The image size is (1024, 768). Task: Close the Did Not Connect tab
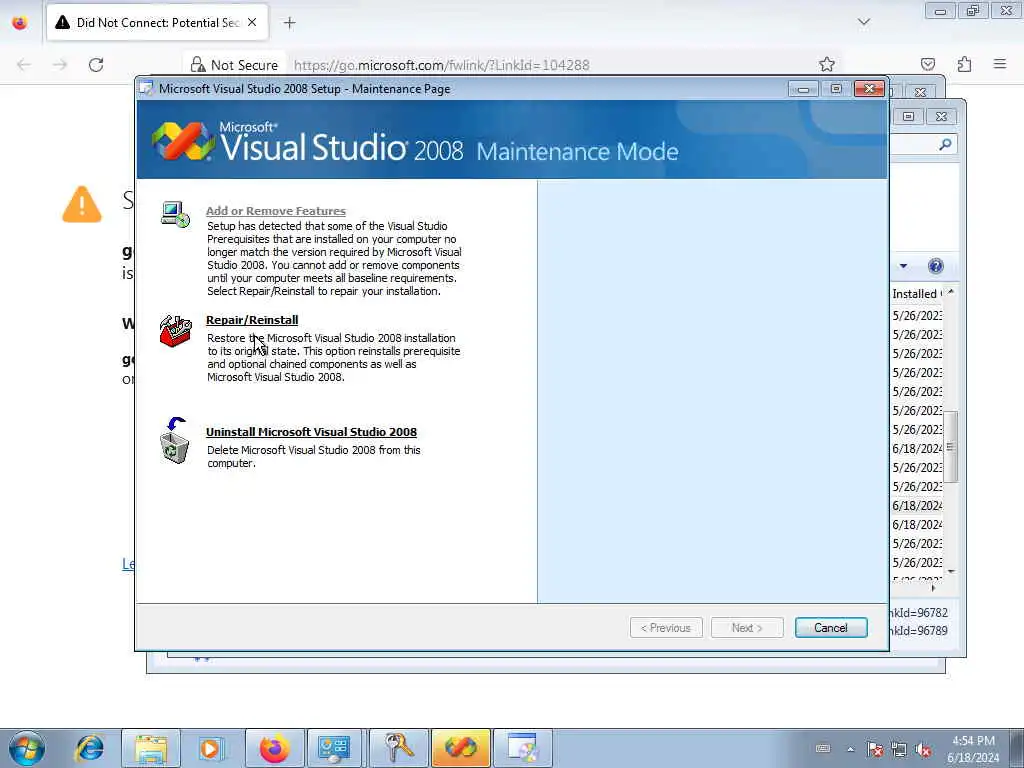[x=252, y=23]
